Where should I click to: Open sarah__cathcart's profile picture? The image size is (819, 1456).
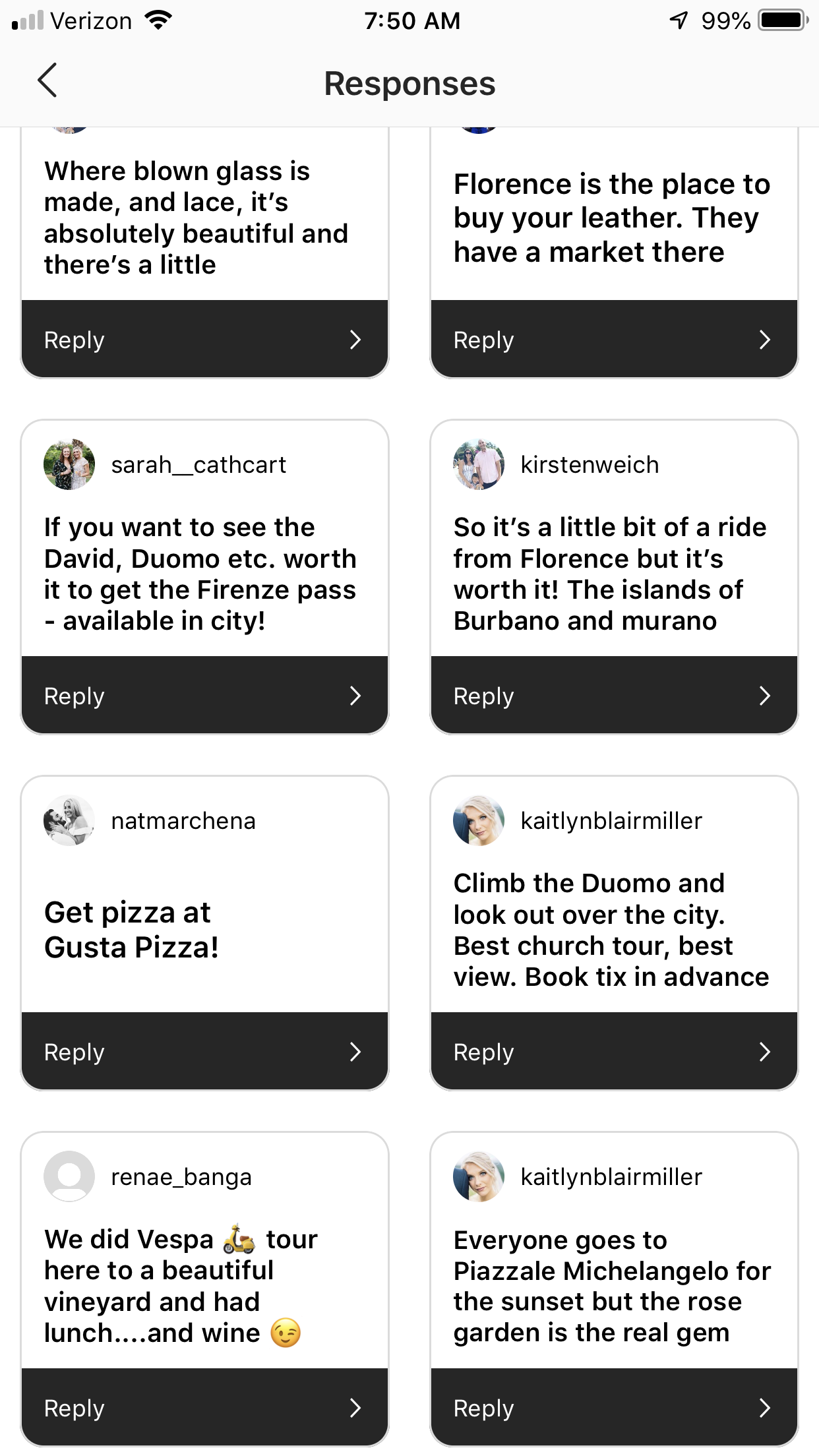tap(69, 464)
